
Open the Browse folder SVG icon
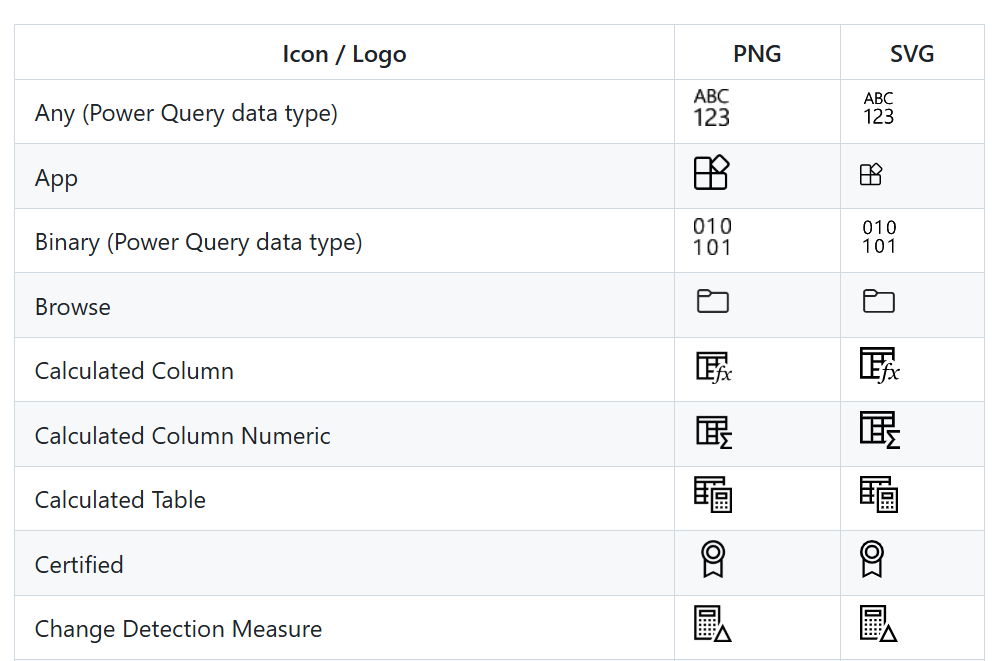click(x=879, y=301)
